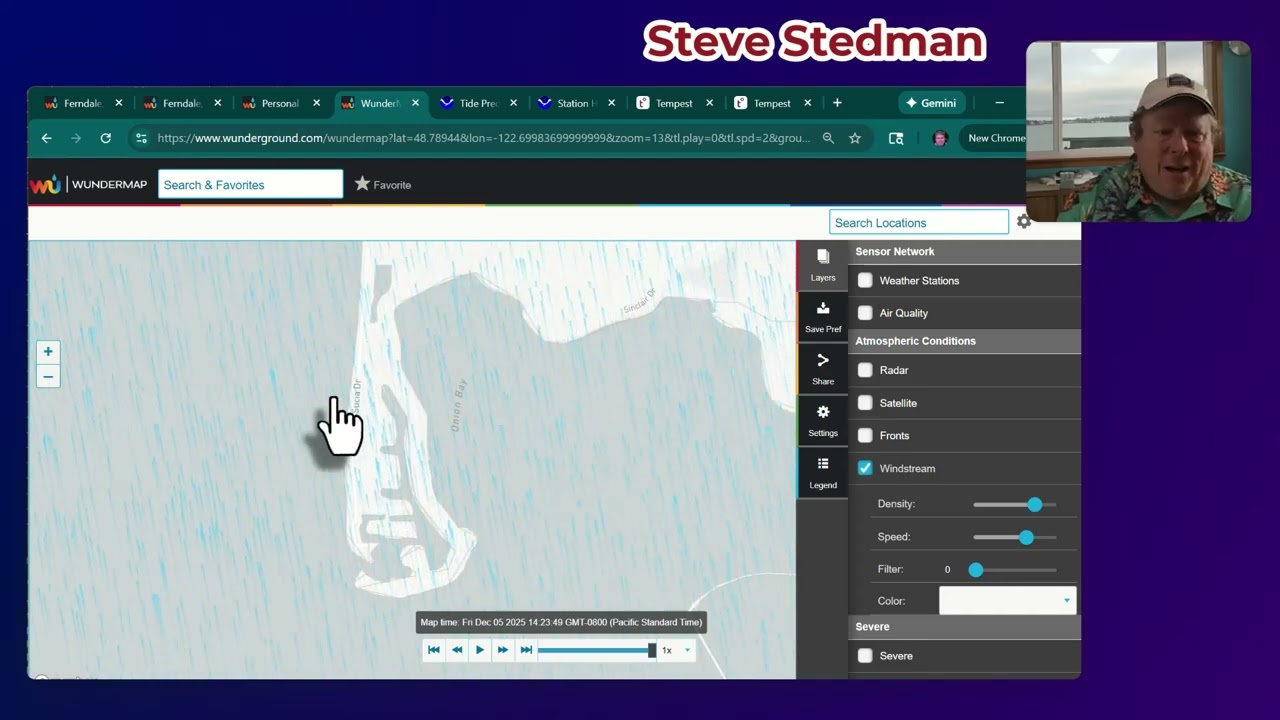The image size is (1280, 720).
Task: Close the Tide Predictions tab
Action: [514, 103]
